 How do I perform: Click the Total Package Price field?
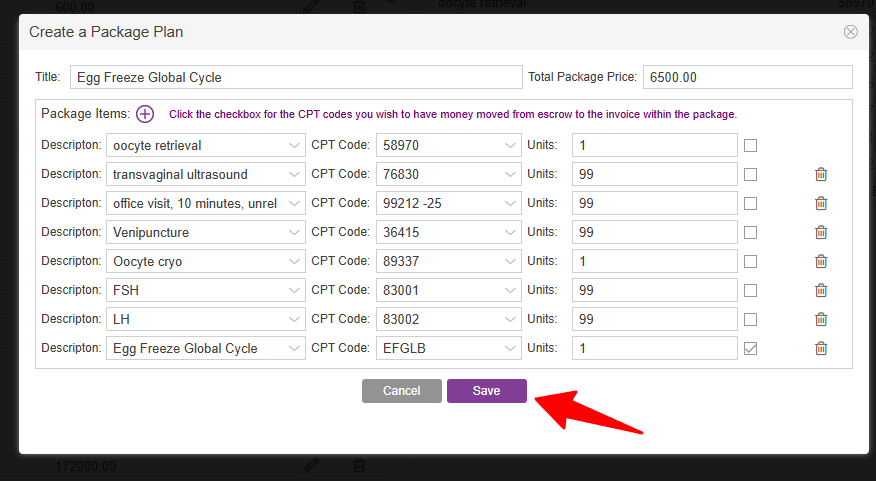tap(747, 77)
